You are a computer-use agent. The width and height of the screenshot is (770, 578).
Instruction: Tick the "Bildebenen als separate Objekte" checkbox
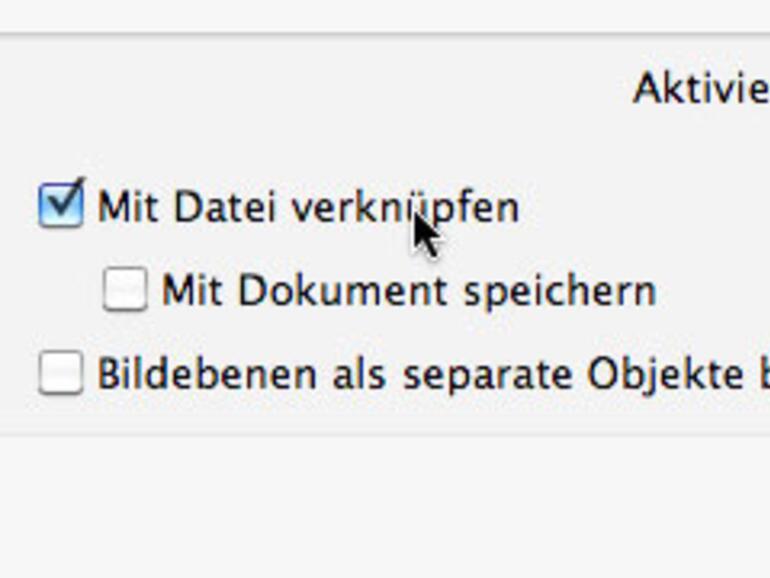click(x=60, y=373)
